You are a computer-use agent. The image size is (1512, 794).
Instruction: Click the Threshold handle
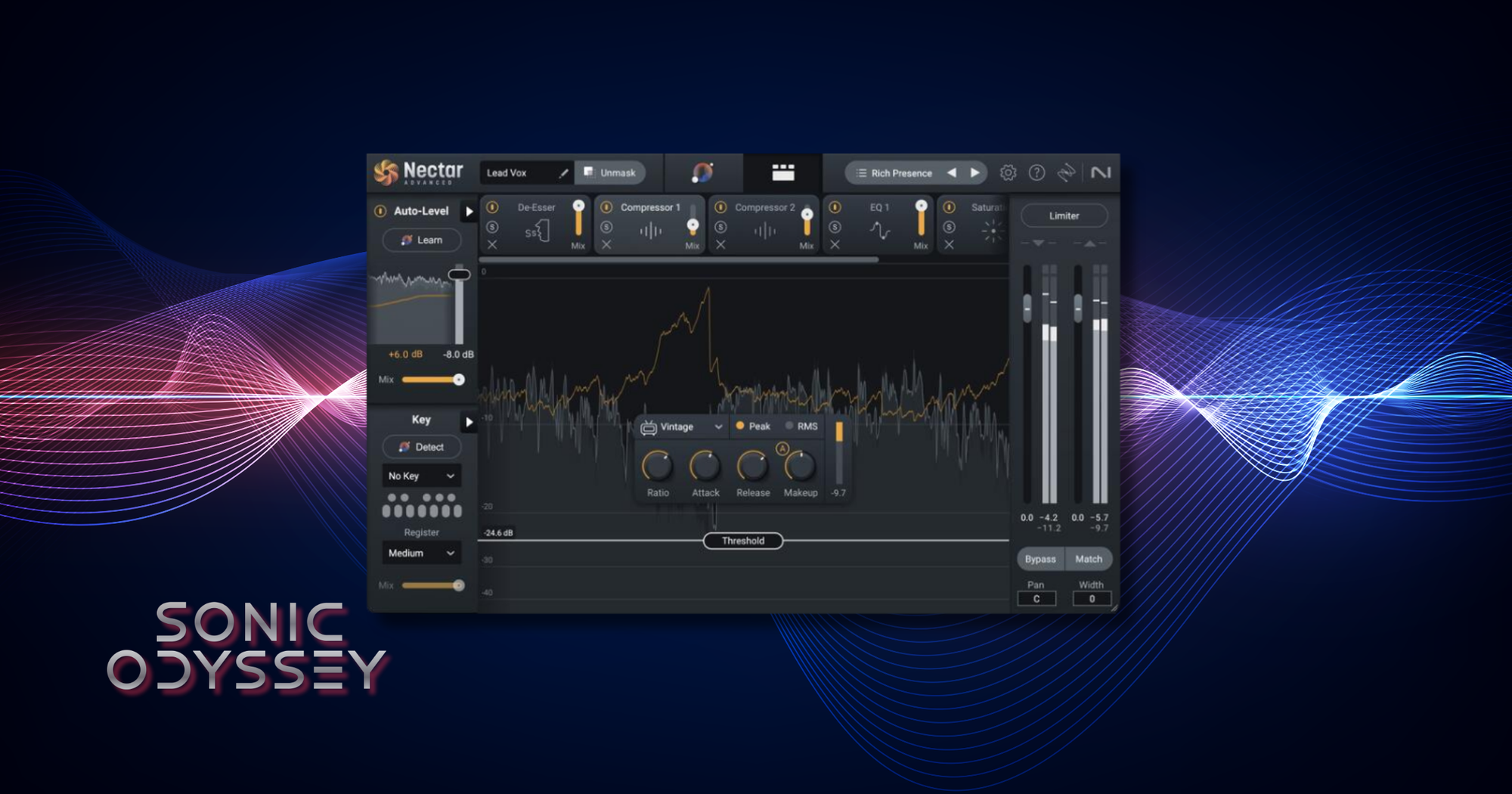point(743,541)
